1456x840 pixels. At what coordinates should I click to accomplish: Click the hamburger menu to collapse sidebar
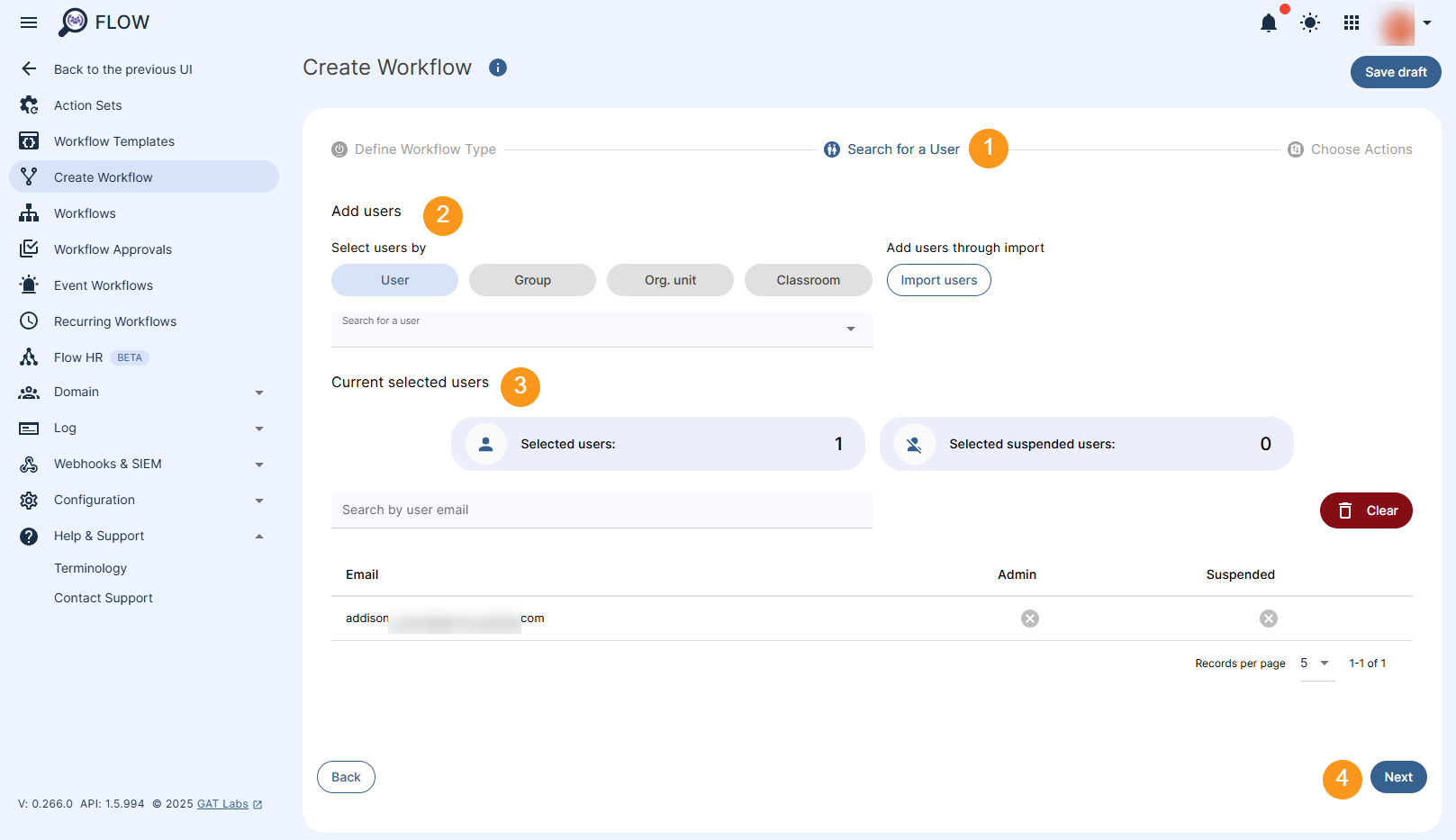coord(28,23)
